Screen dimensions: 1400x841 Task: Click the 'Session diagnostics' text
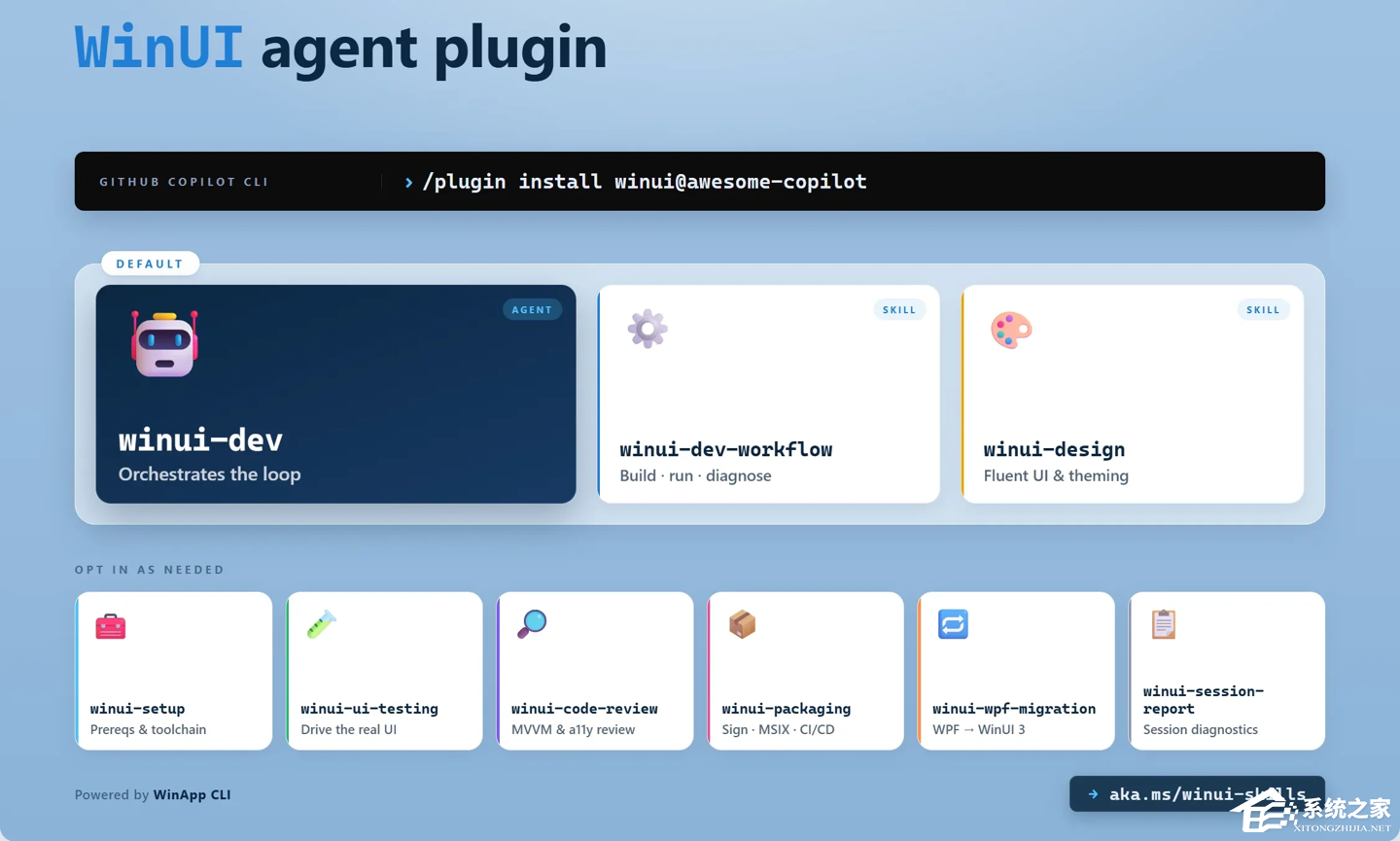(x=1200, y=729)
